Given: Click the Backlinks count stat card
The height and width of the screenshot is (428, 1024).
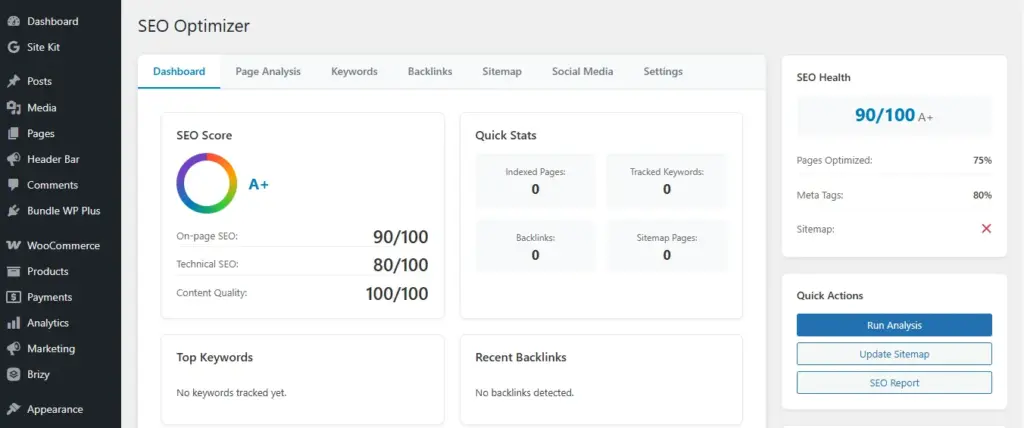Looking at the screenshot, I should click(535, 246).
